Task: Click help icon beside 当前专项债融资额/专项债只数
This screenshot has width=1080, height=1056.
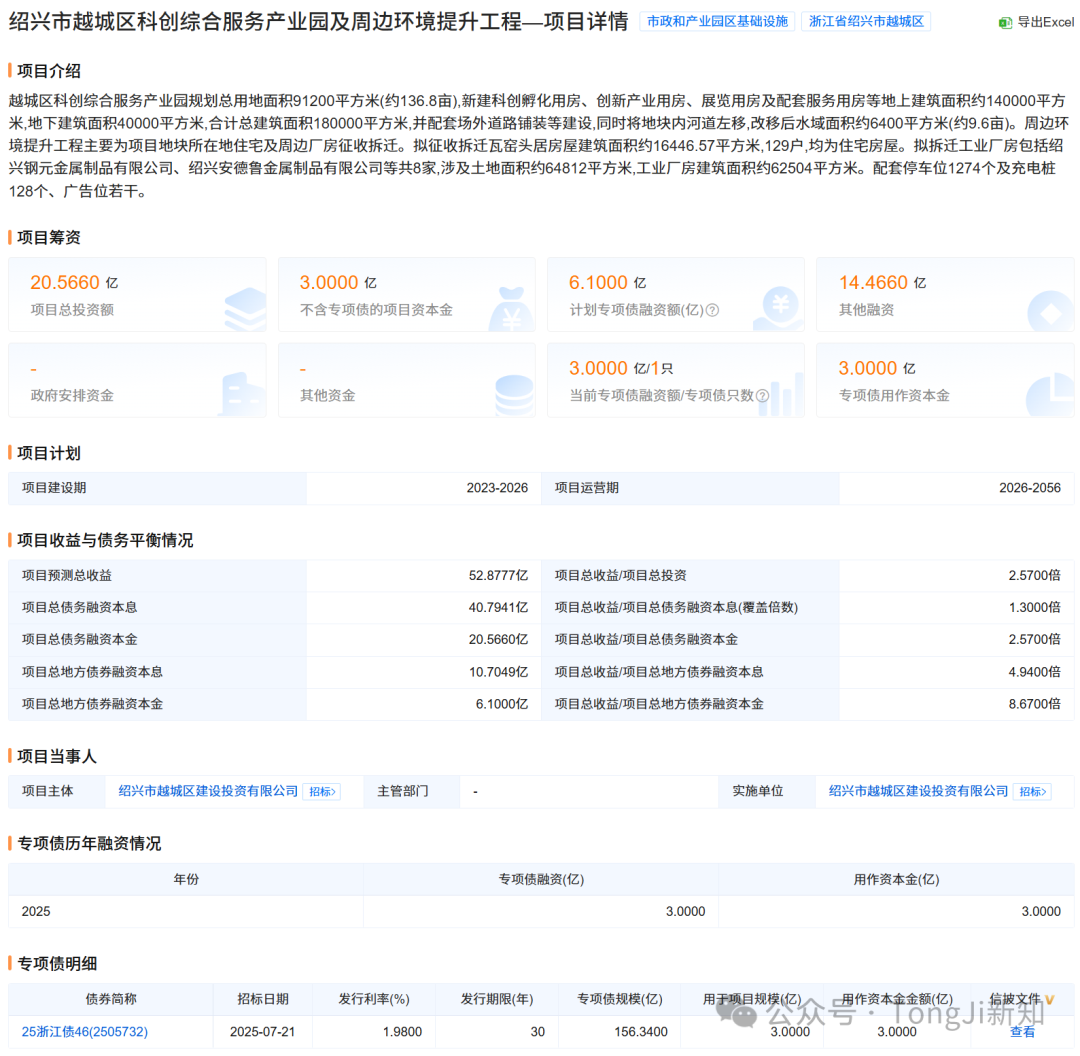Action: 762,396
